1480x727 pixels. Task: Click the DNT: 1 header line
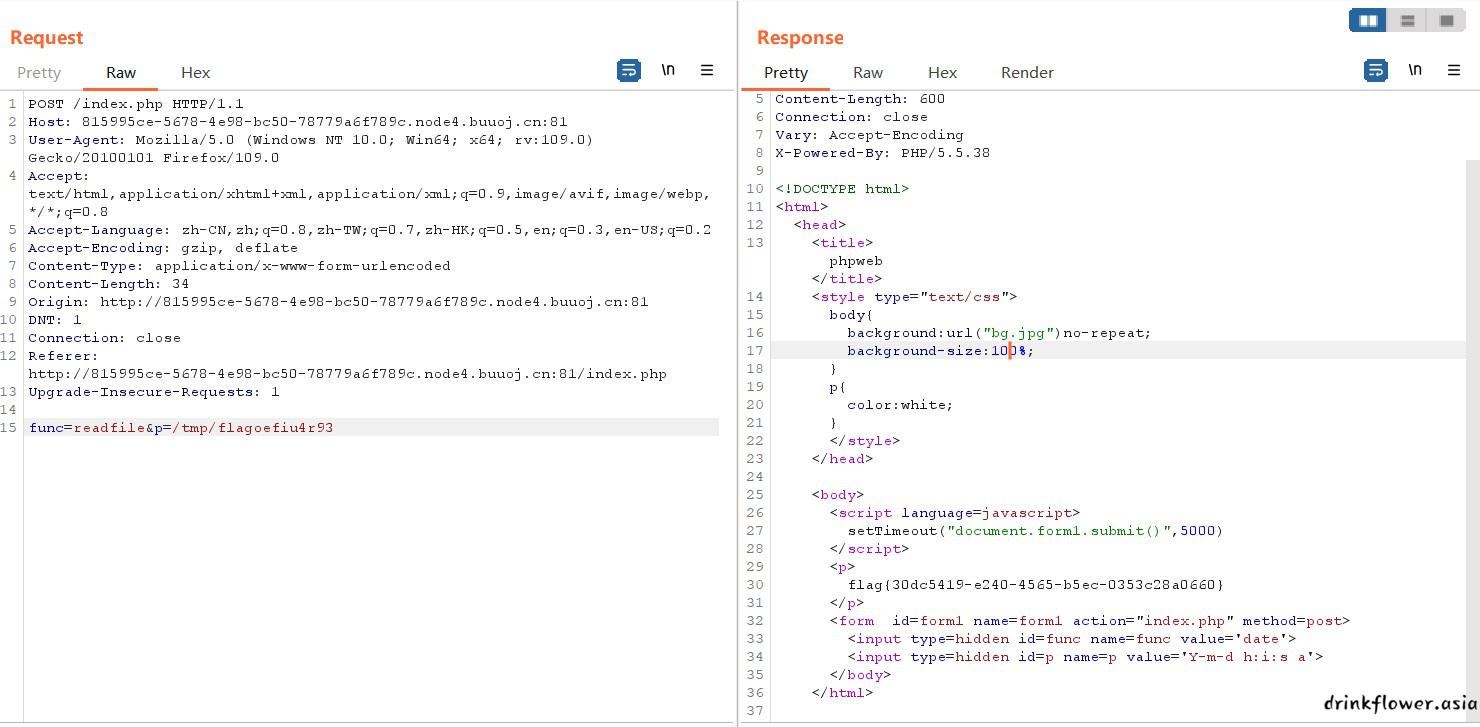tap(55, 320)
